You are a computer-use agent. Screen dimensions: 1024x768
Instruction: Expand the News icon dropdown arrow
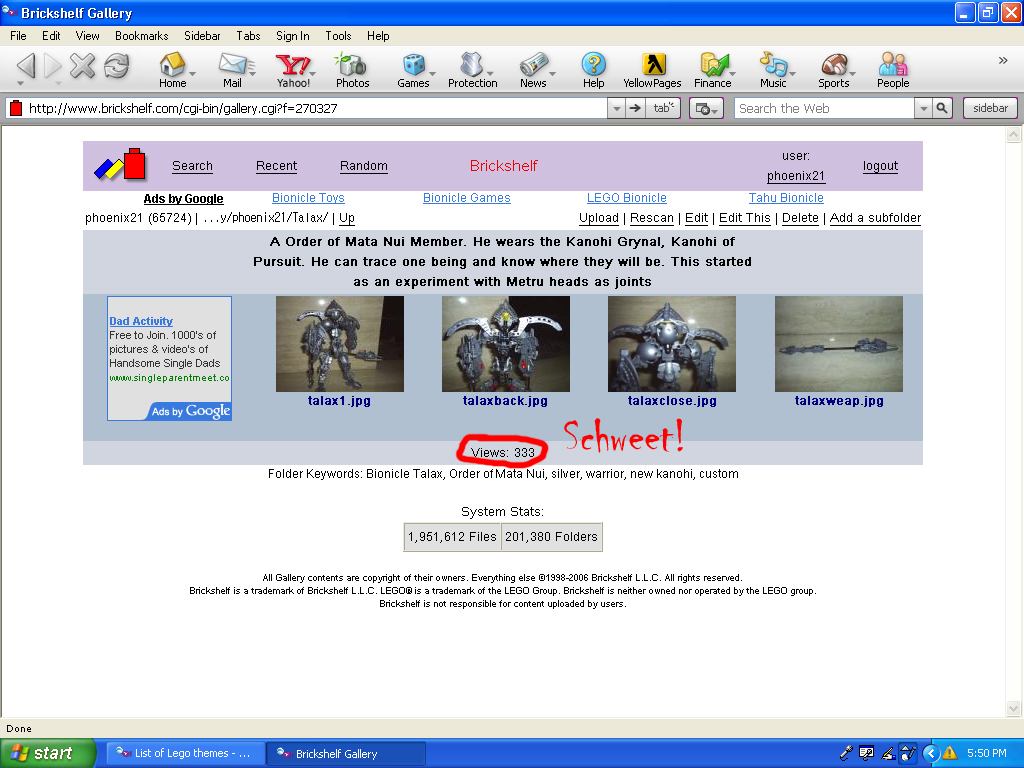tap(552, 73)
